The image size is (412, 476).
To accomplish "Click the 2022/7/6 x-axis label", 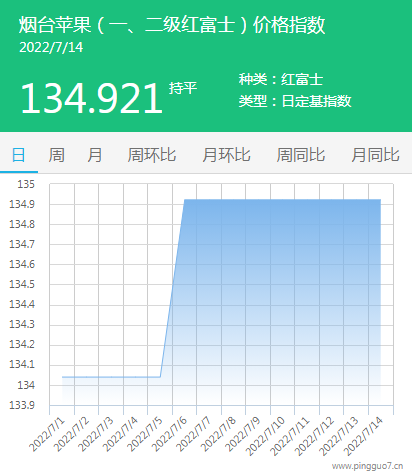I will pos(170,434).
